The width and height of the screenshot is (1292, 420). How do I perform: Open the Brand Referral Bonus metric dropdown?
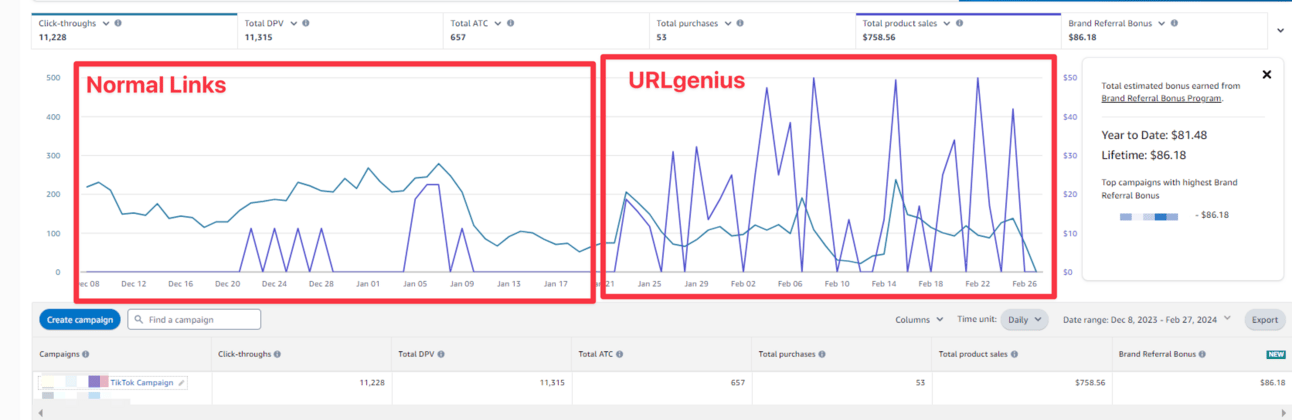[x=1160, y=22]
